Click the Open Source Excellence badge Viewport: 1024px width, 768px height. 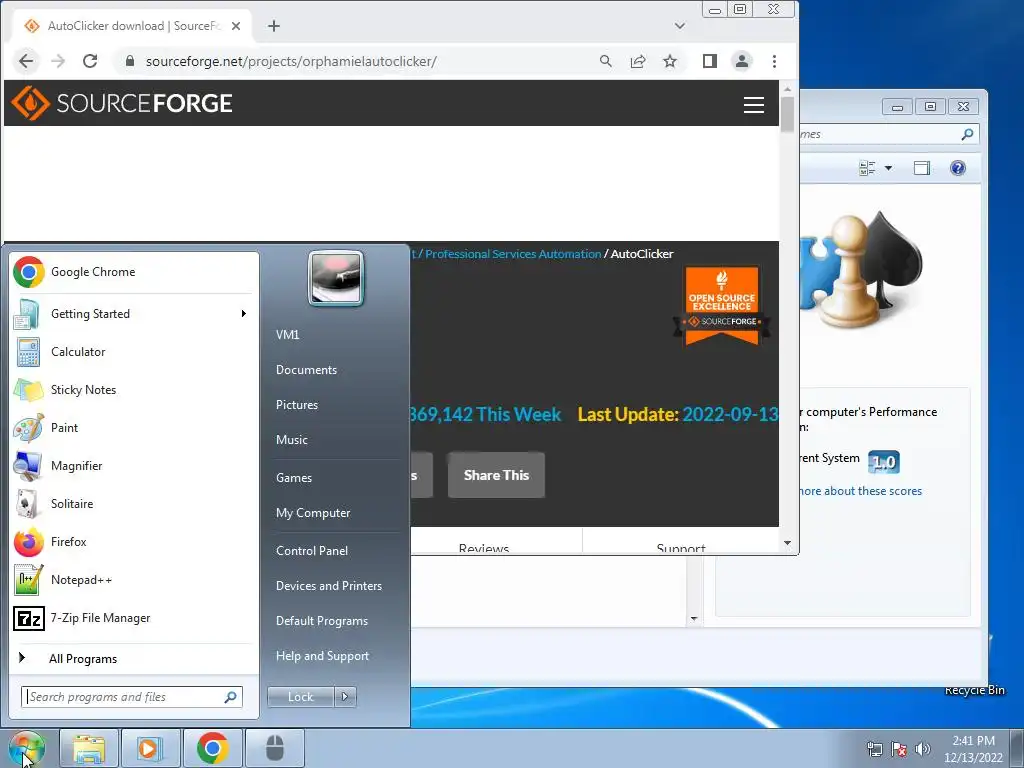click(x=722, y=305)
